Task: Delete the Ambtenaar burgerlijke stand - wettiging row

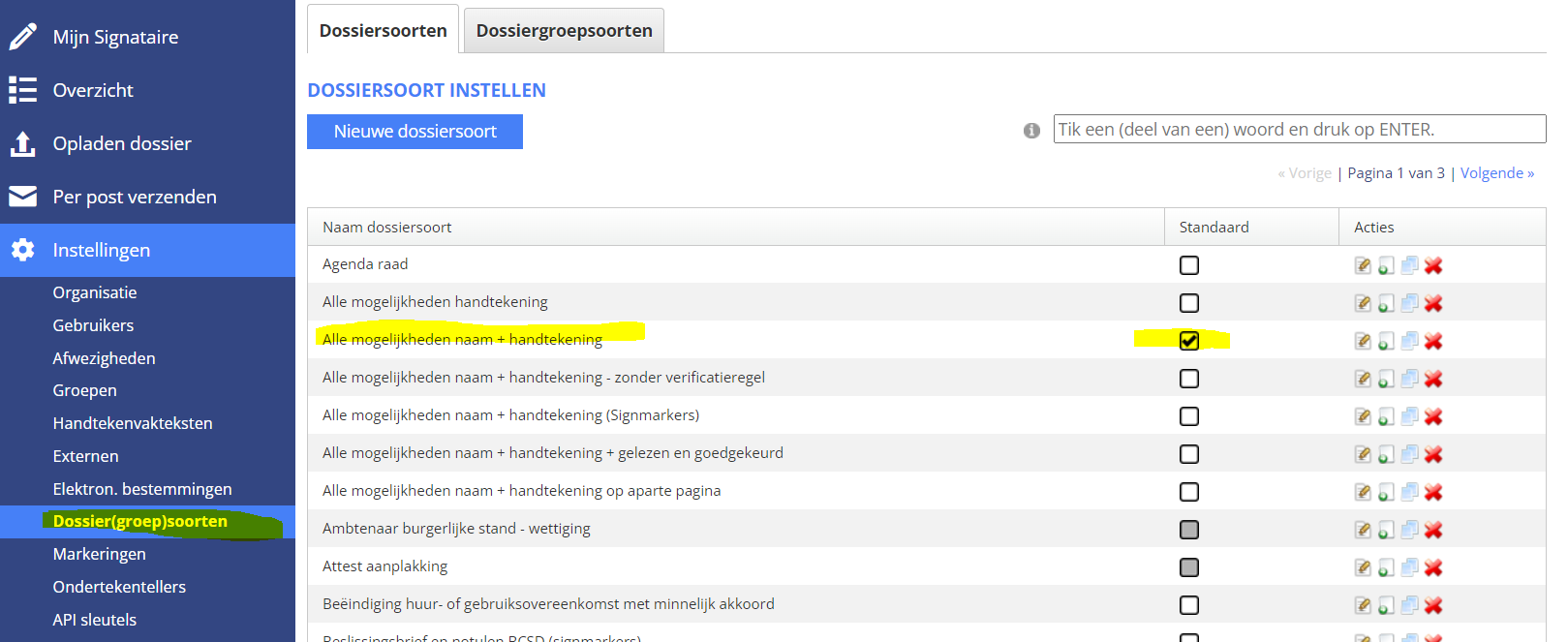Action: [1433, 530]
